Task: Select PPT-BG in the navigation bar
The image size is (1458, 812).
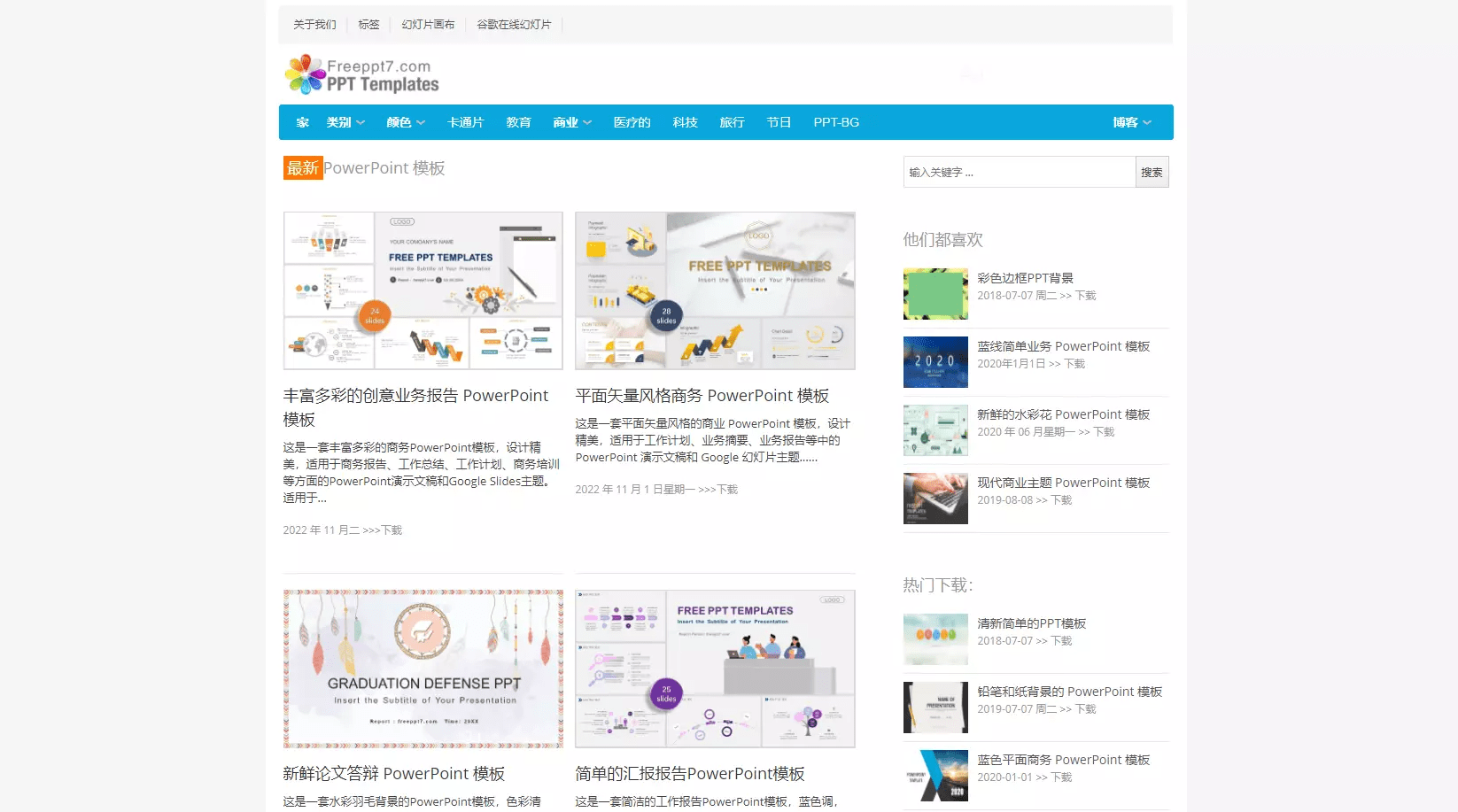Action: point(836,122)
